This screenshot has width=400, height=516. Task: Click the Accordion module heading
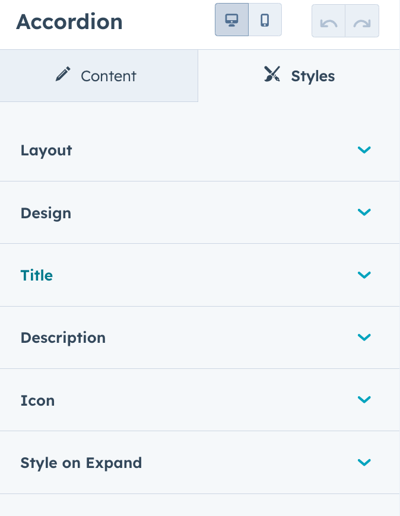click(69, 22)
